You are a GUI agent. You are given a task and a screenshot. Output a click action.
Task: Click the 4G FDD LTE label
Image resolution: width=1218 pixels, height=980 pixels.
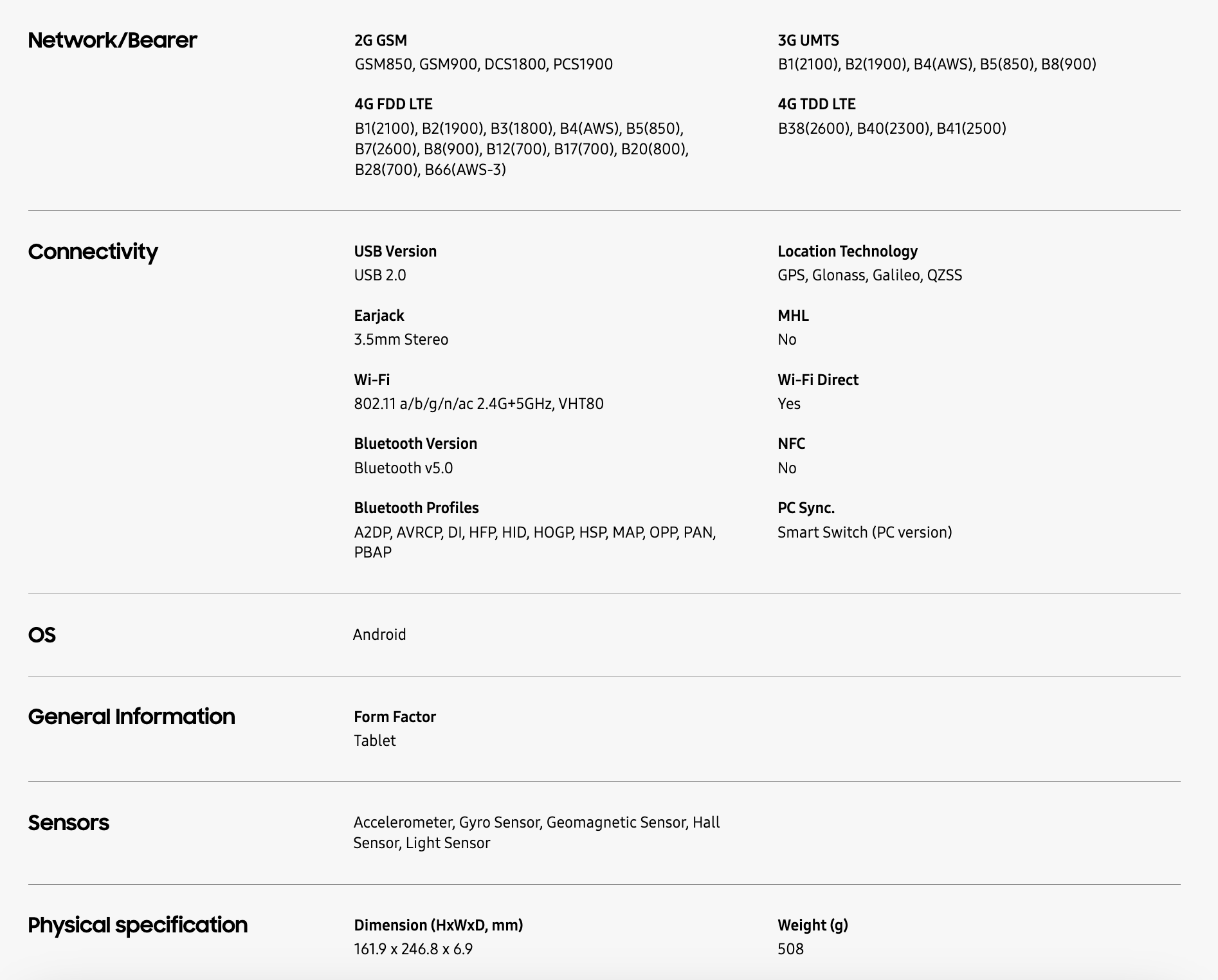pyautogui.click(x=394, y=104)
